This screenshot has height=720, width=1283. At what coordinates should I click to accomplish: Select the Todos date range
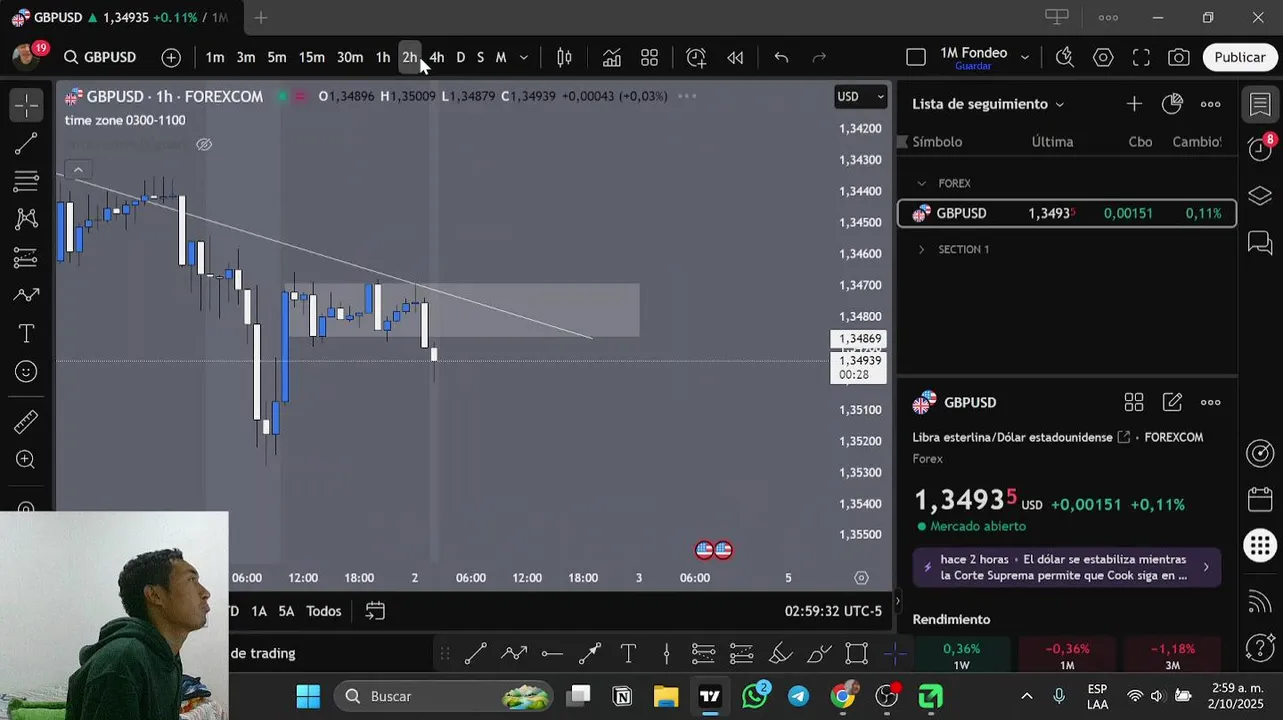coord(324,611)
